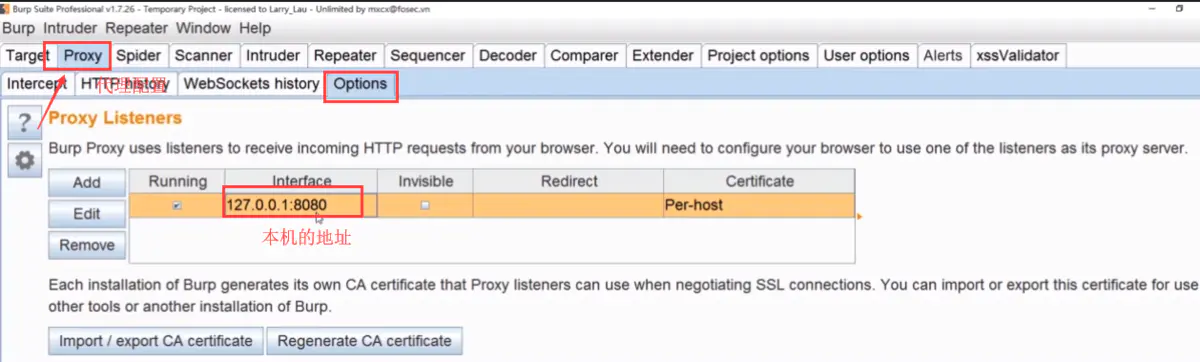Viewport: 1200px width, 362px height.
Task: Switch to the Target tab
Action: [27, 56]
